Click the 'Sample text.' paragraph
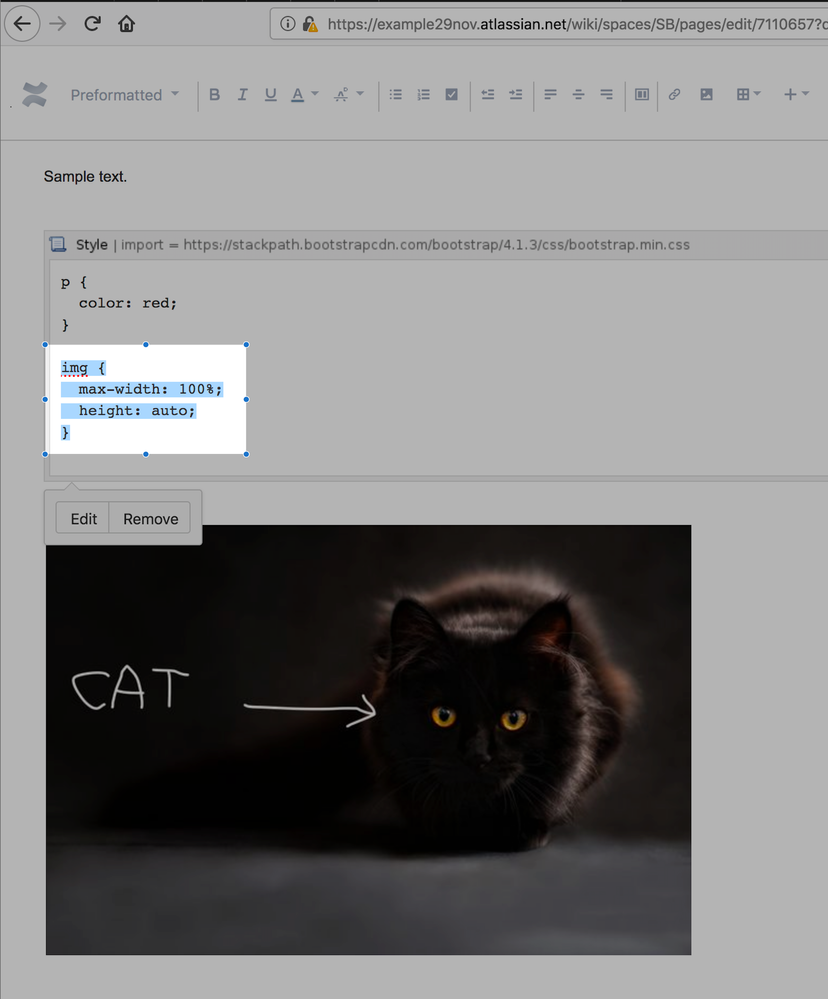This screenshot has height=999, width=828. tap(85, 176)
